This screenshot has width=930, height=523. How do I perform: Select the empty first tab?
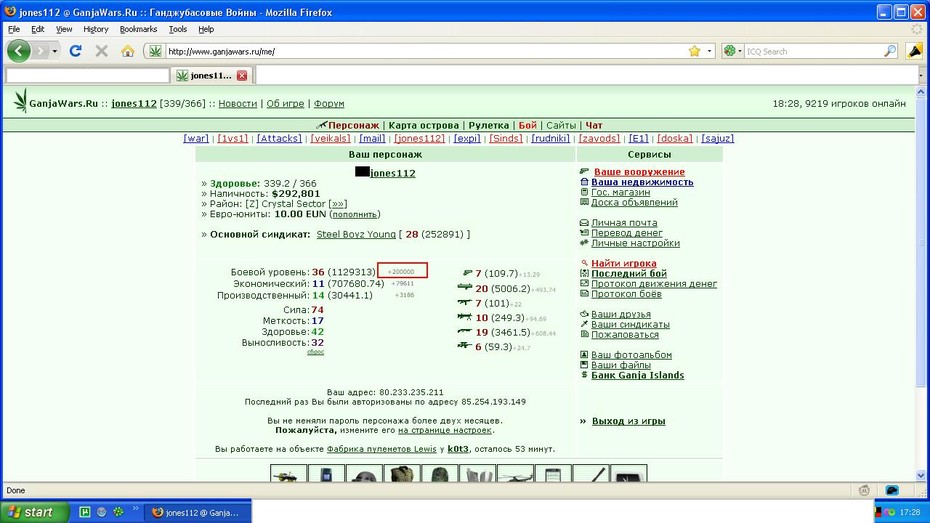(x=88, y=75)
